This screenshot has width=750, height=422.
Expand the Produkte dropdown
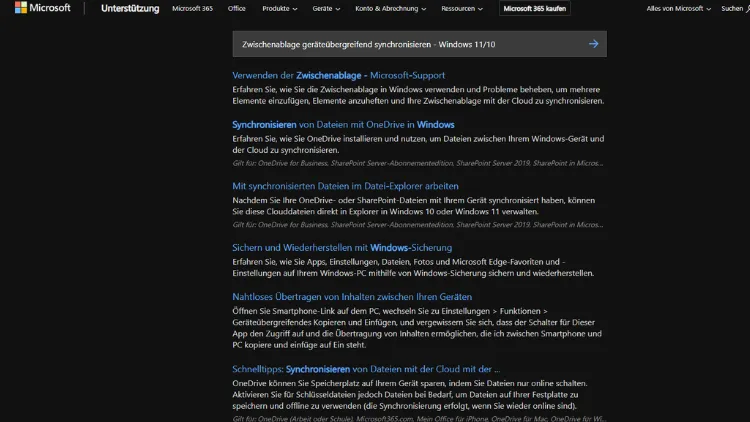click(280, 9)
